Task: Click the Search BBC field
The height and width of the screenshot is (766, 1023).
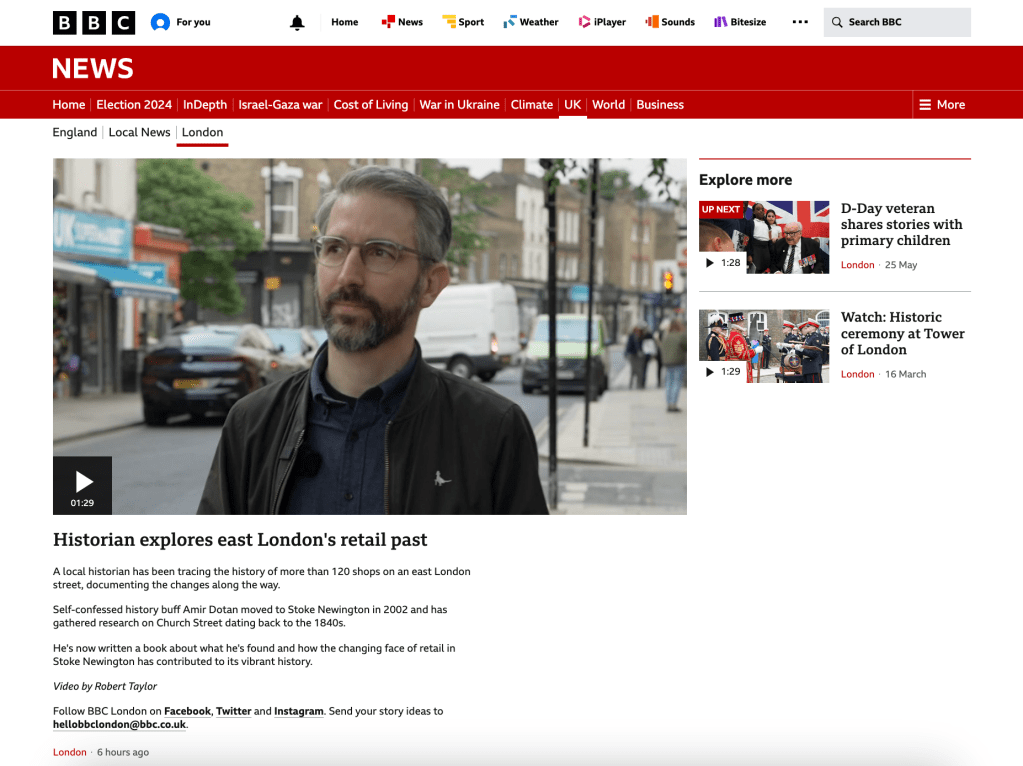Action: (x=897, y=22)
